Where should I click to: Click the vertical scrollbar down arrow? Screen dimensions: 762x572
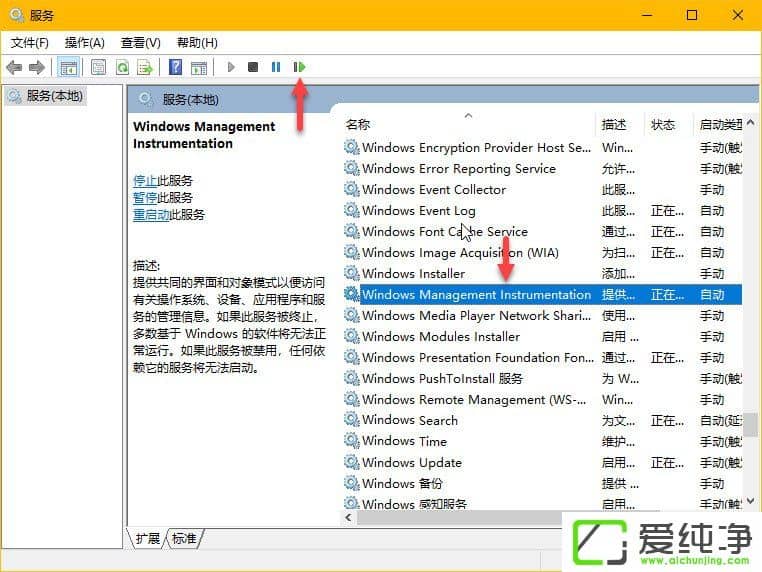[750, 501]
